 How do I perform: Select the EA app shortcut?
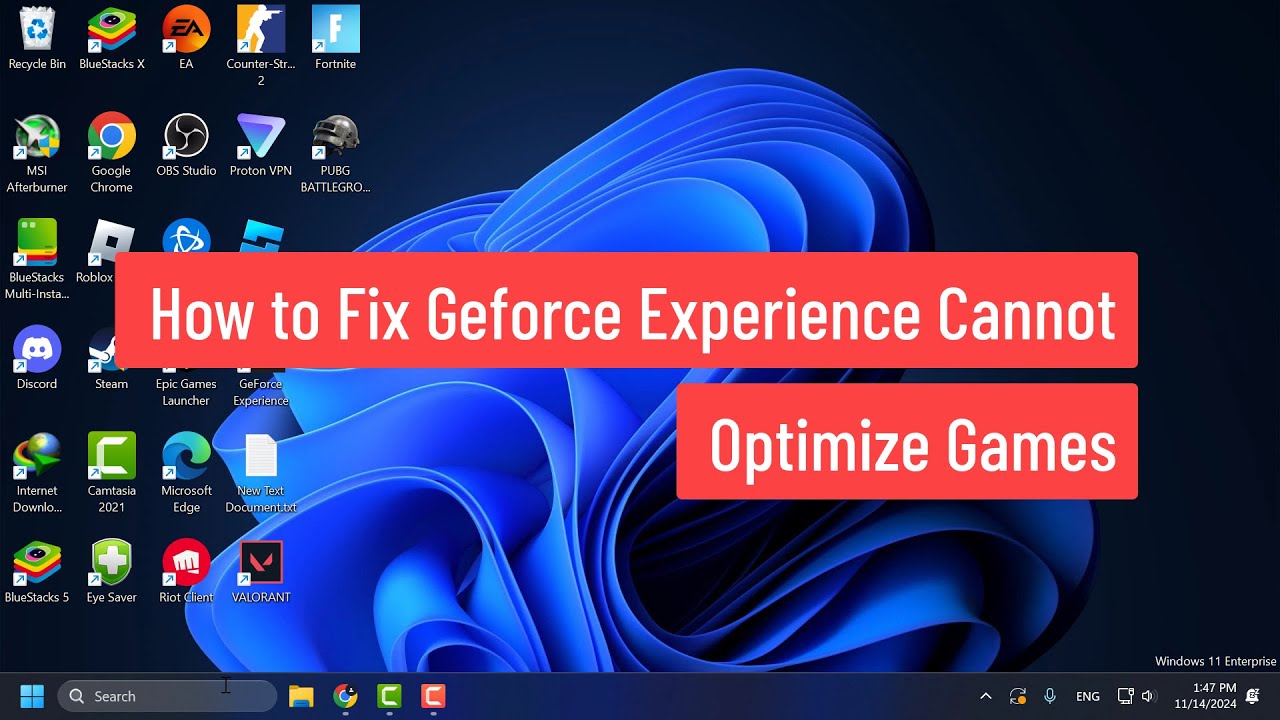[186, 38]
